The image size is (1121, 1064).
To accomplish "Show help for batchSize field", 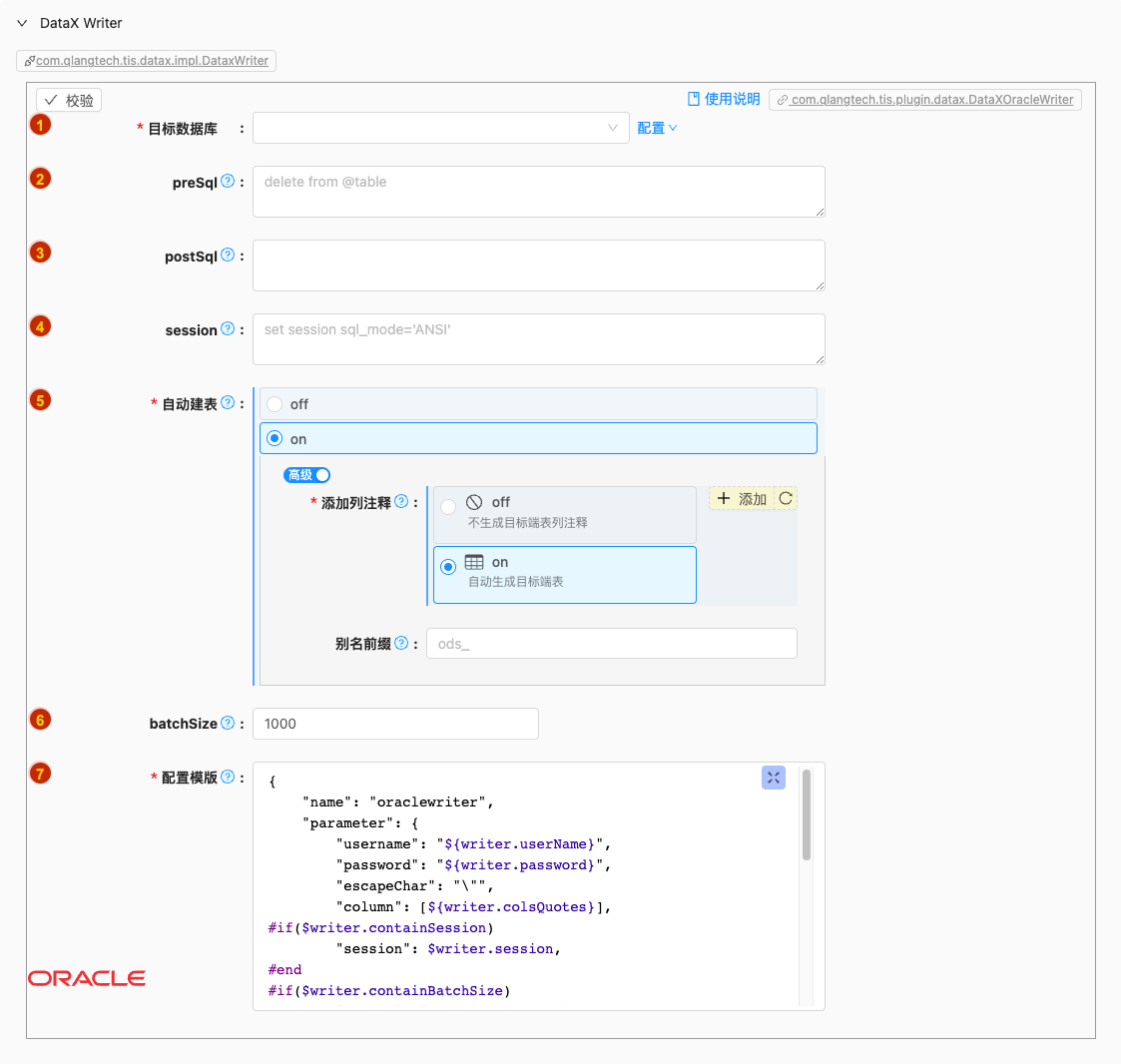I will (228, 723).
